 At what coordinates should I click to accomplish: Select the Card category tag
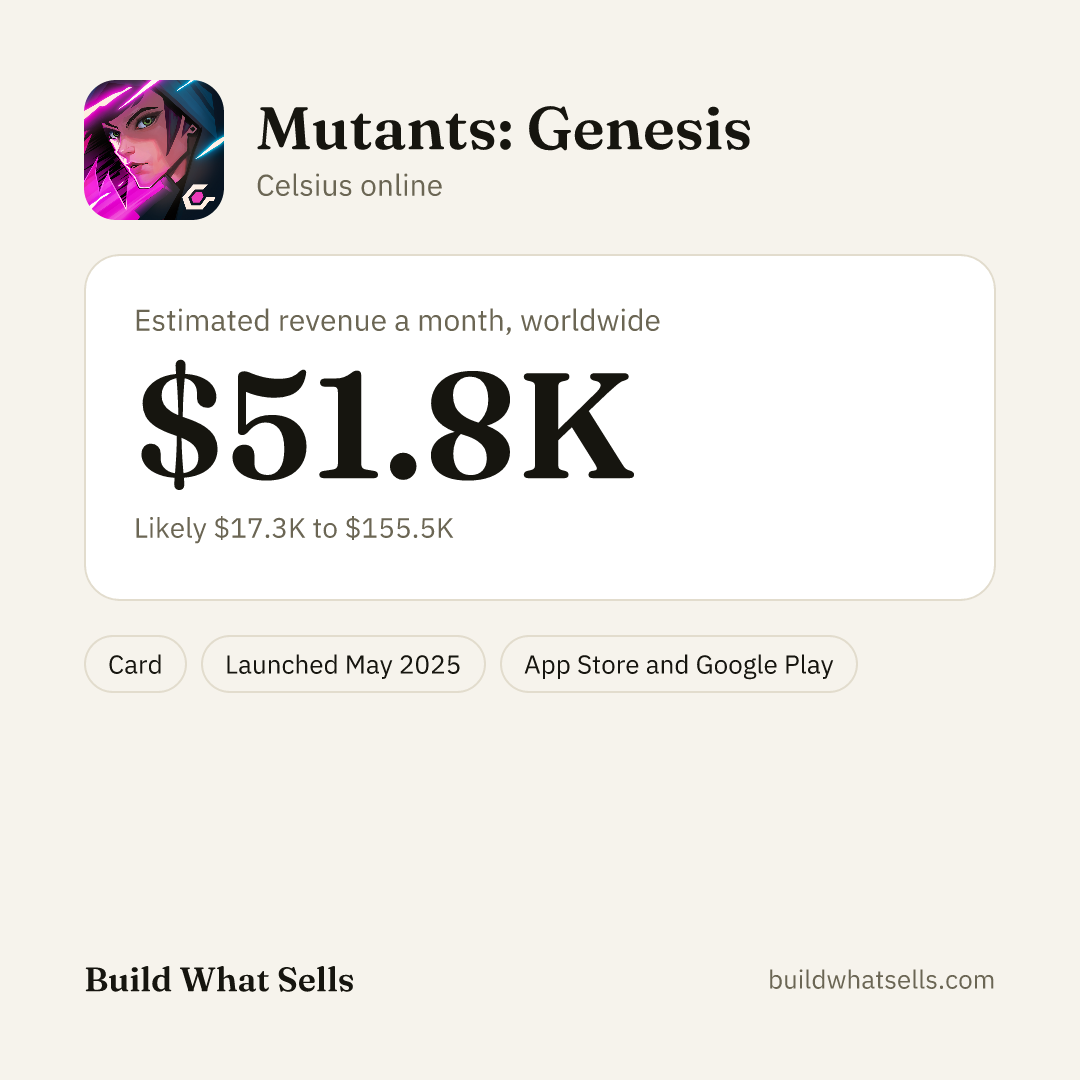click(x=135, y=665)
